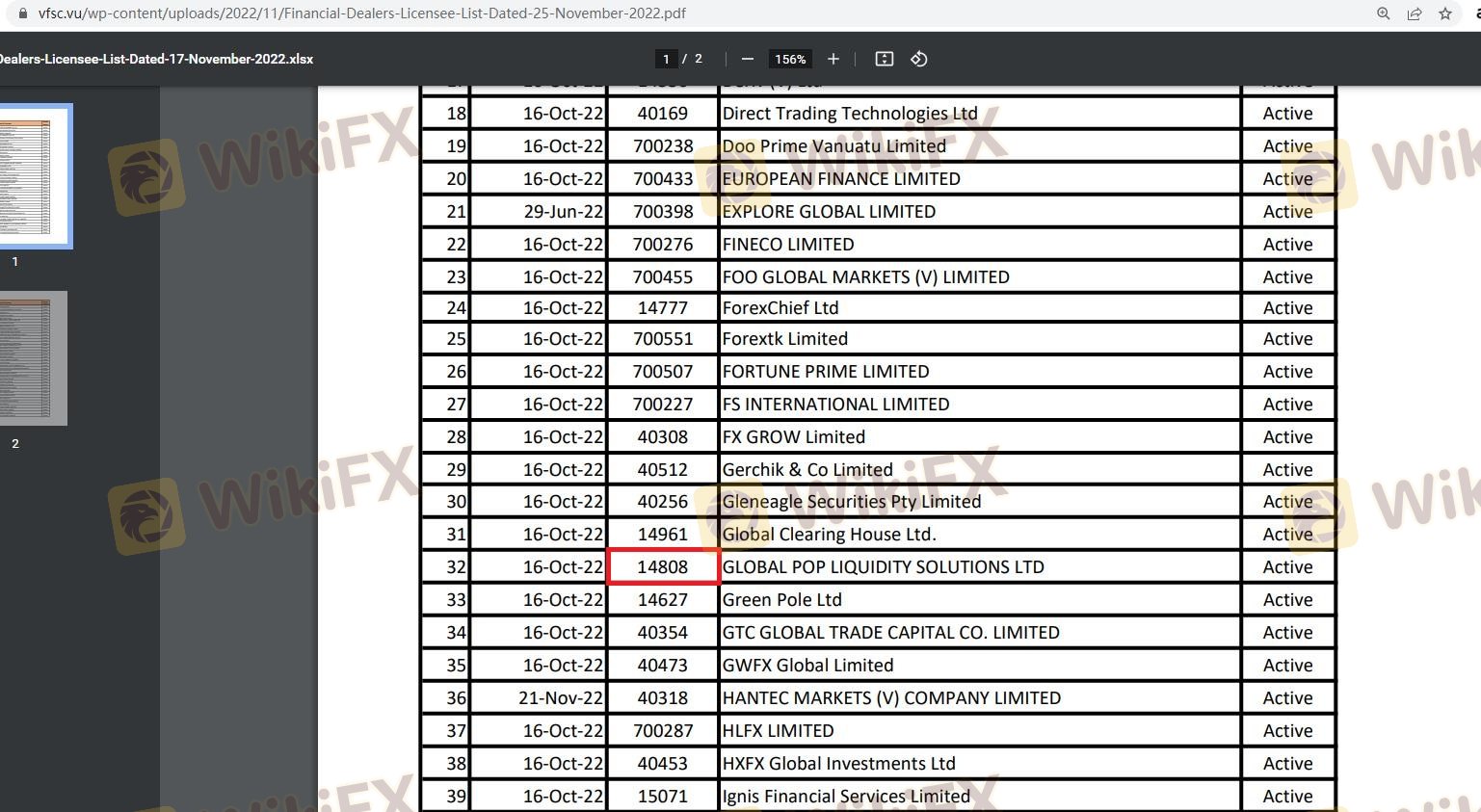View site info via the lock icon
Image resolution: width=1481 pixels, height=812 pixels.
pyautogui.click(x=23, y=13)
